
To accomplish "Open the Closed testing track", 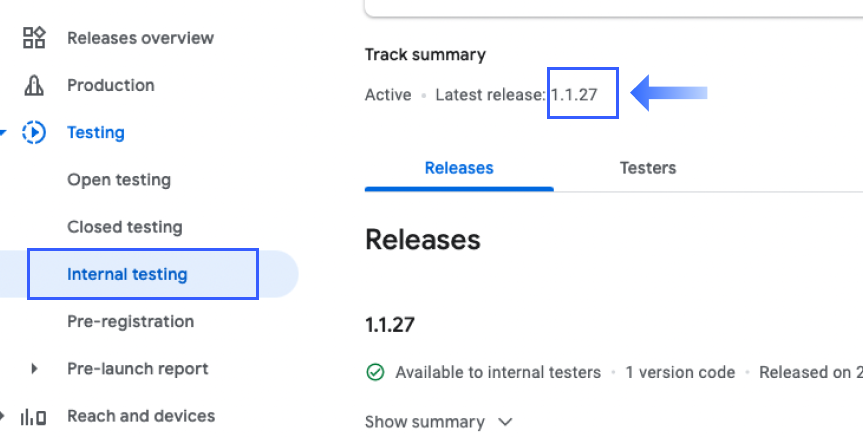I will click(125, 227).
